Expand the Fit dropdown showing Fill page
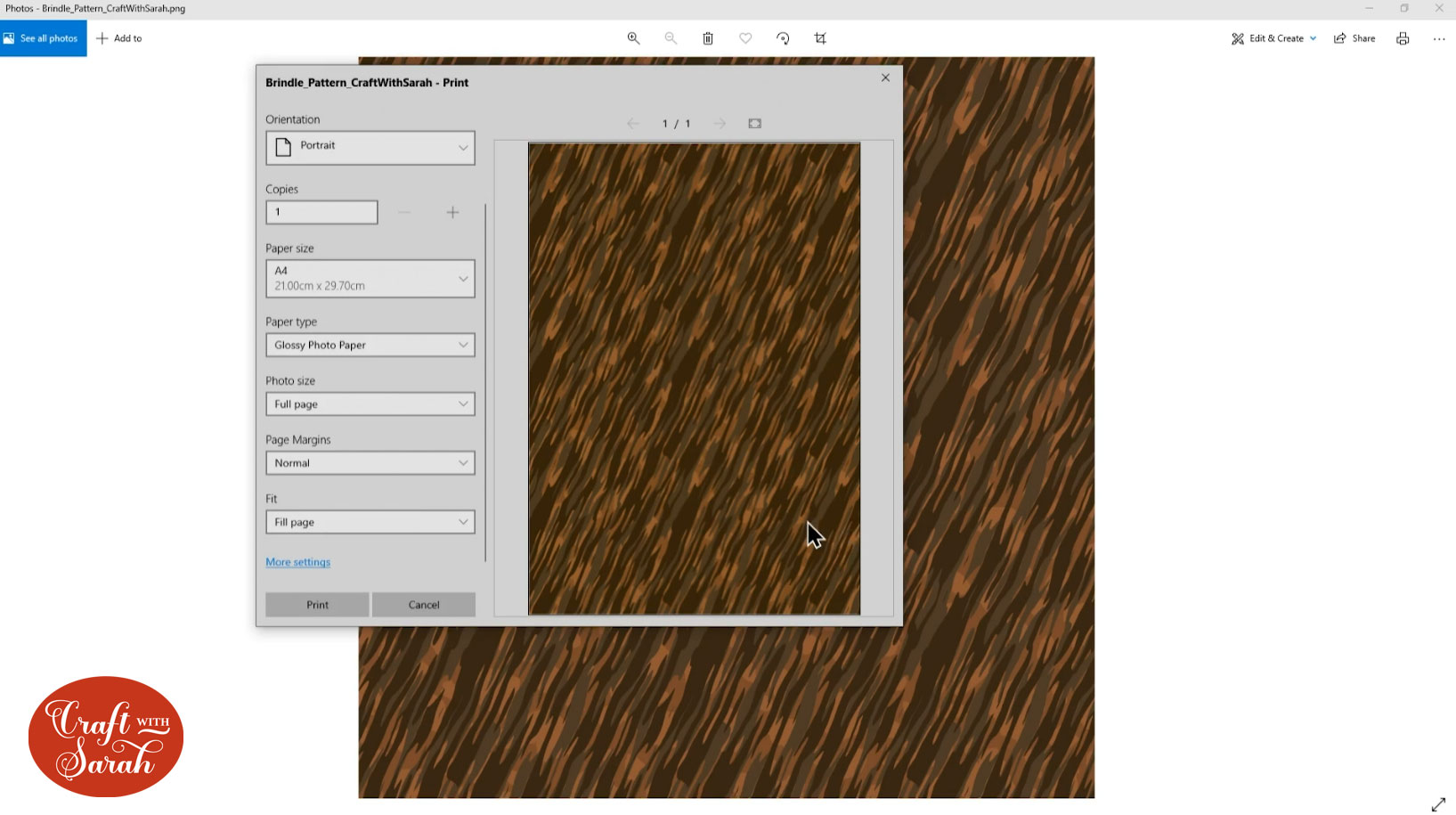Image resolution: width=1456 pixels, height=815 pixels. [x=370, y=522]
